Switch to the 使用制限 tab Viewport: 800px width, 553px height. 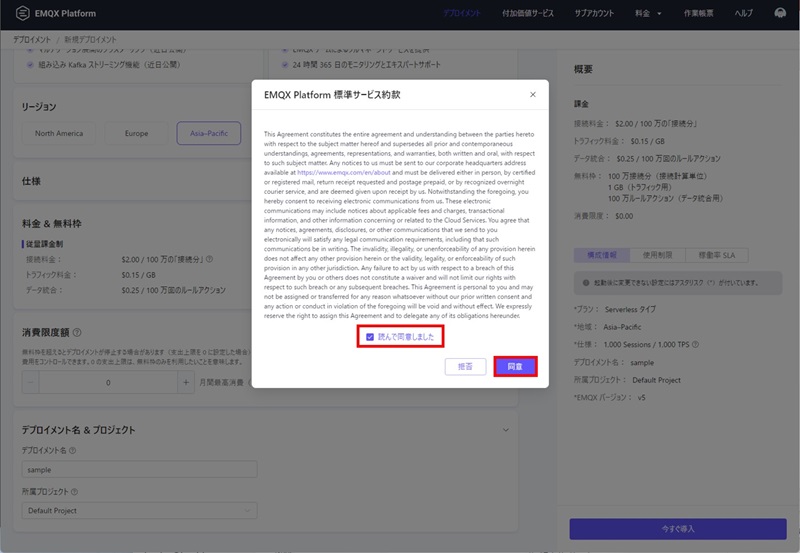(657, 255)
